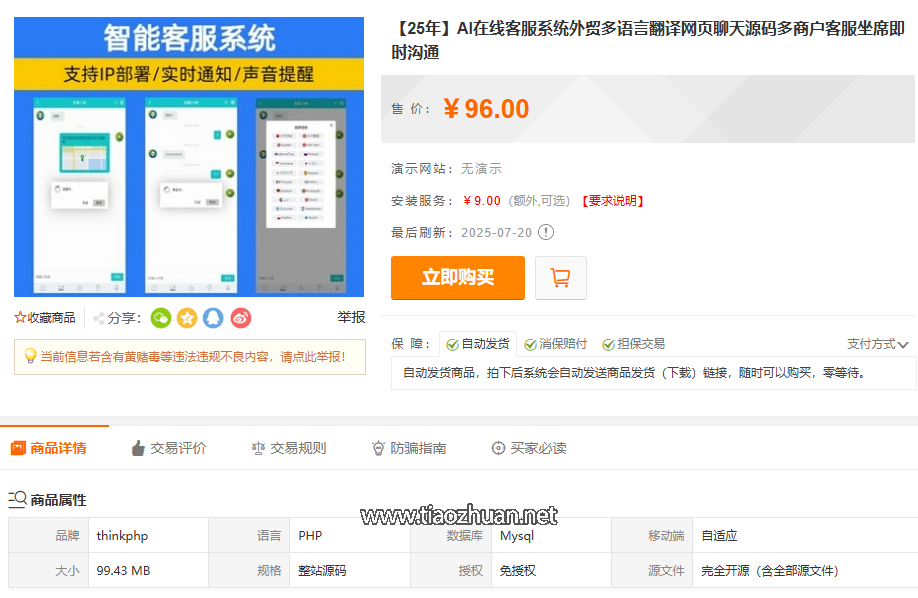The image size is (918, 598).
Task: Click the product title starting 【25年】AI在线客服系统
Action: click(648, 40)
